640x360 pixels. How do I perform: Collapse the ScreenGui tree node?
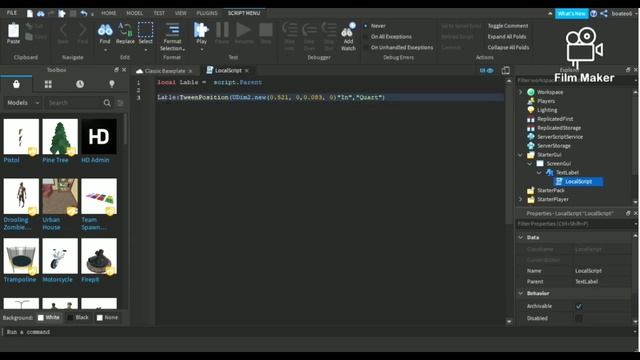click(x=530, y=164)
